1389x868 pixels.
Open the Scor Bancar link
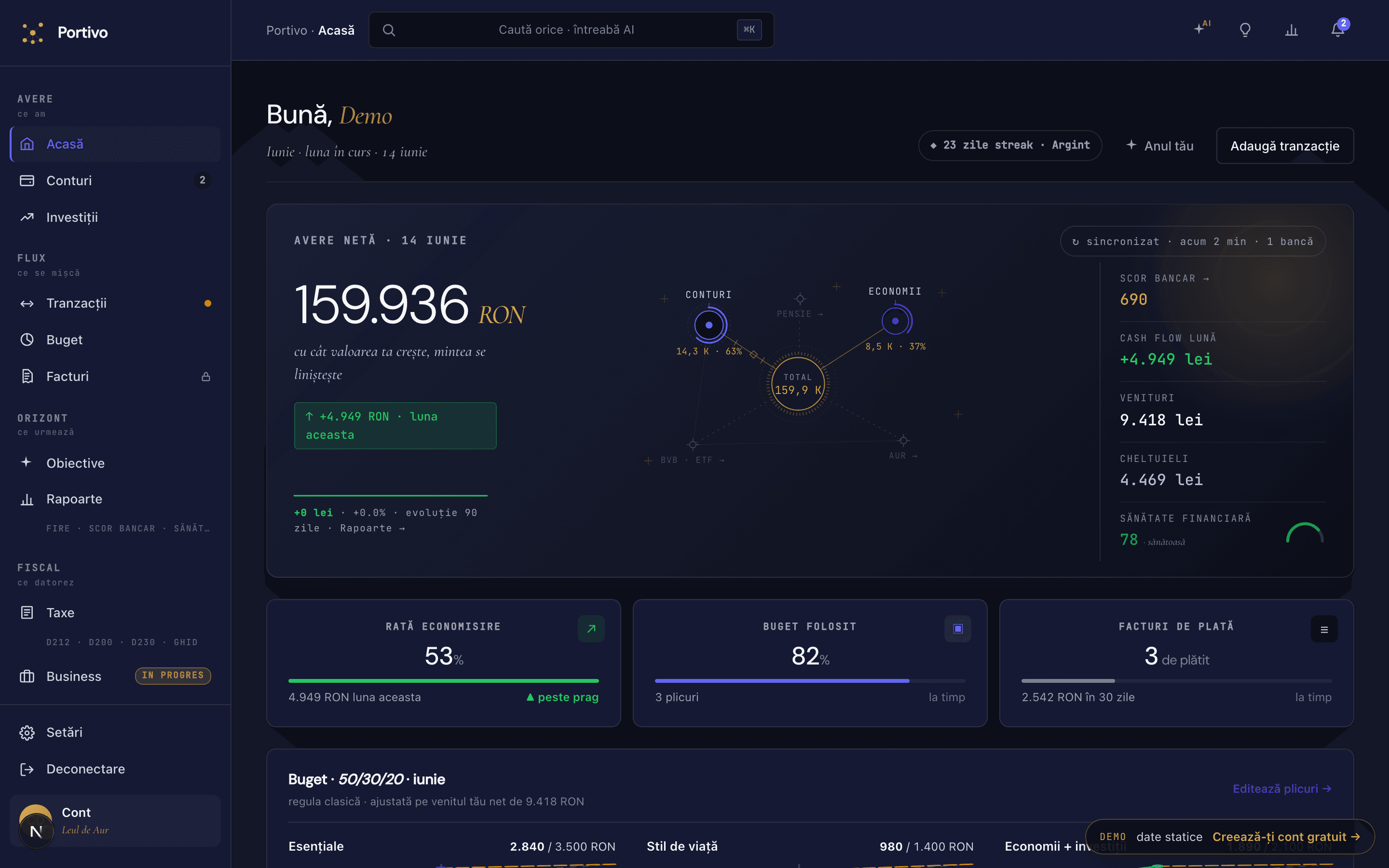(x=1165, y=278)
